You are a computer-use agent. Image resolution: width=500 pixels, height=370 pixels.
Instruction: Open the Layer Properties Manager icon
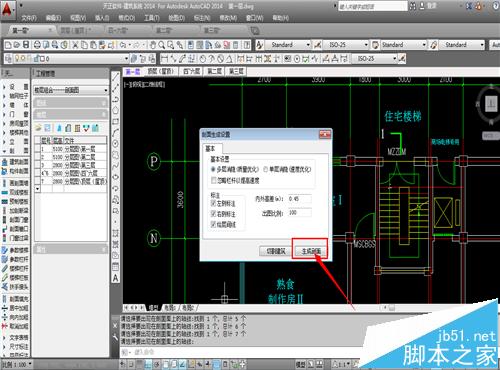click(8, 59)
